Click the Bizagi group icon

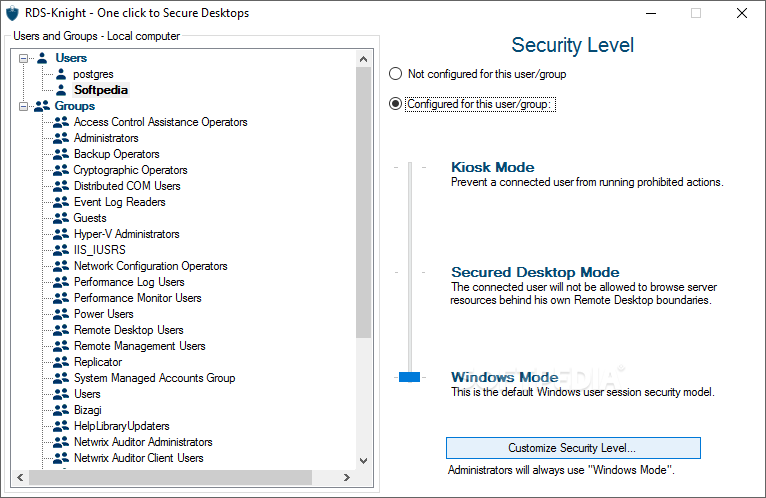point(61,410)
